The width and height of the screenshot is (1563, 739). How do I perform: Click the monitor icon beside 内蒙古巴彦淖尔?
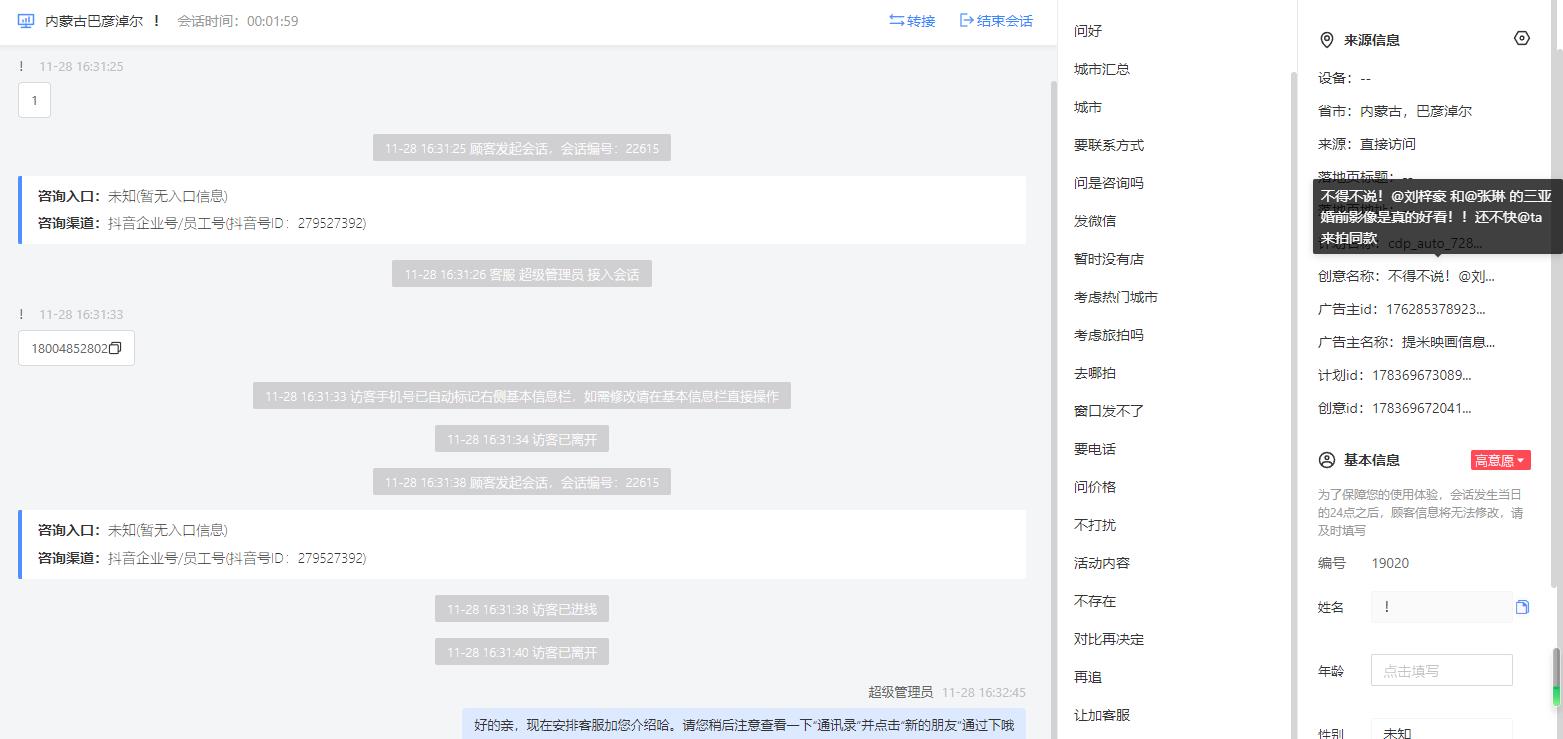(26, 20)
